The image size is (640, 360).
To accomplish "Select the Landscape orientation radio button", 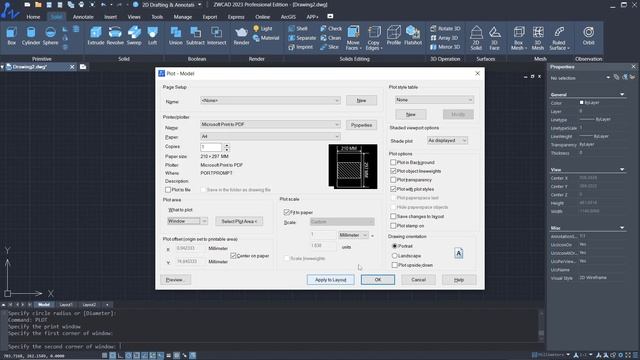I will [x=394, y=256].
